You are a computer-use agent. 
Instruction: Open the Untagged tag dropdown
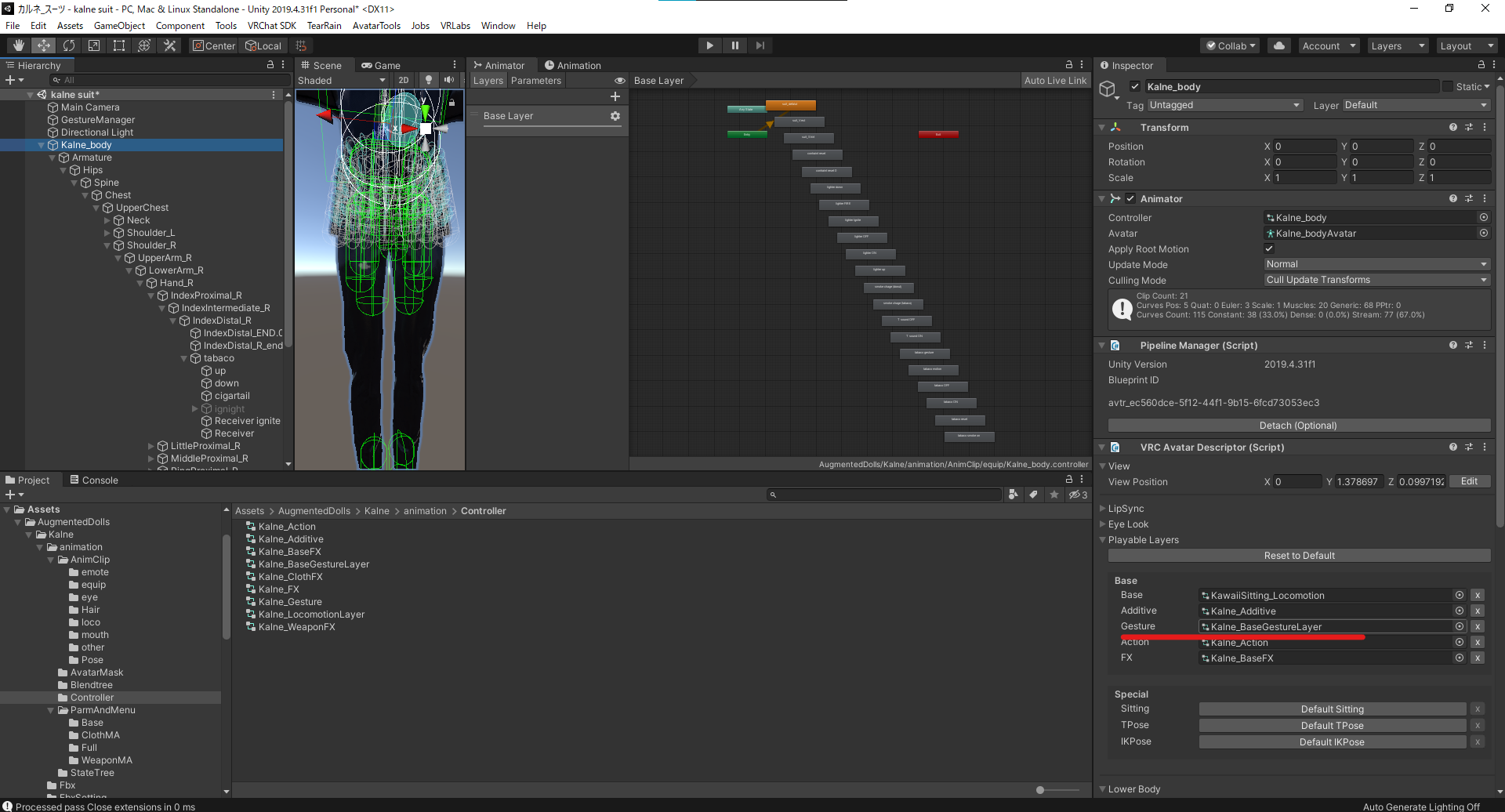(x=1224, y=104)
